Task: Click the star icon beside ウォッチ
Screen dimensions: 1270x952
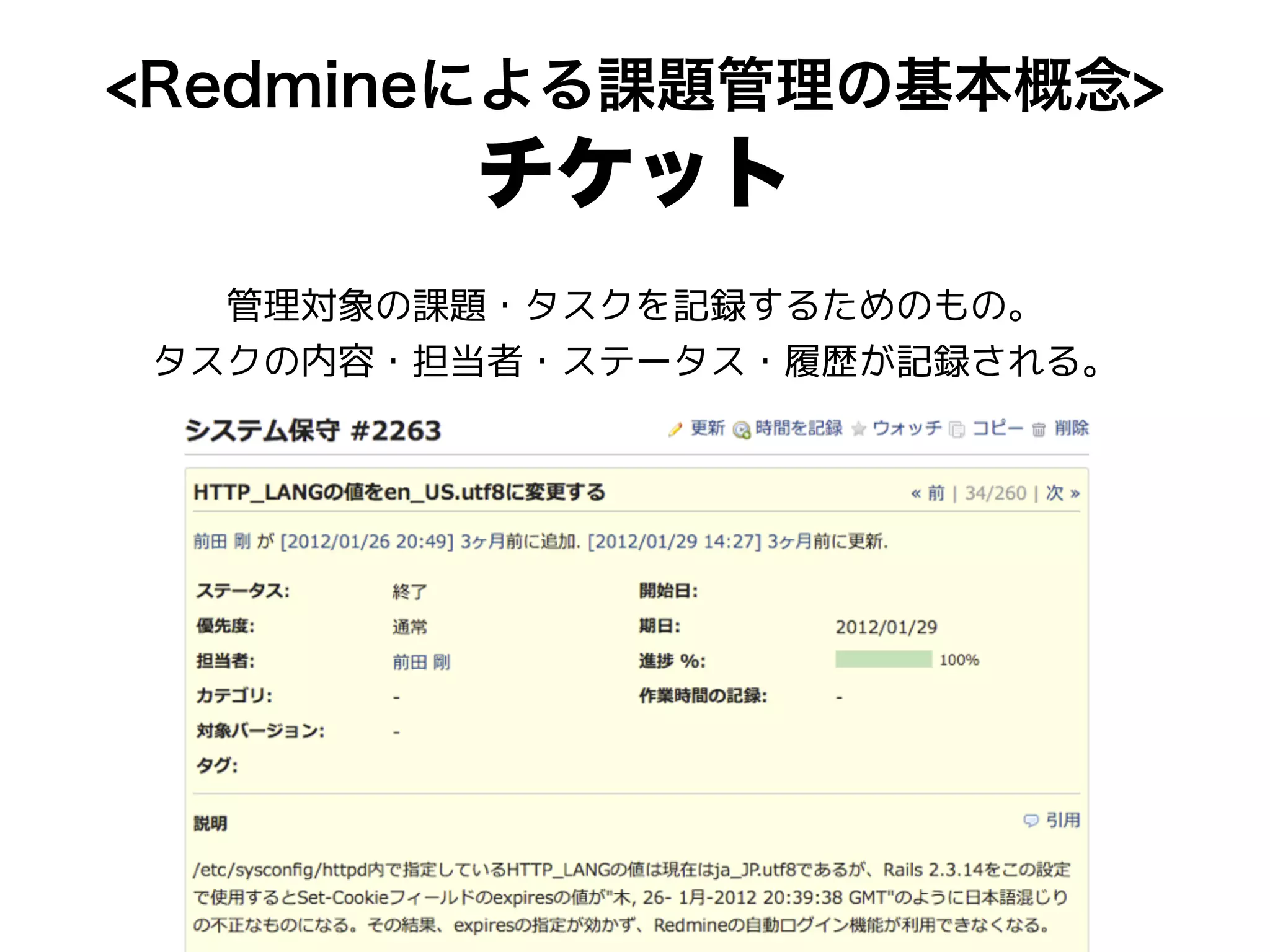Action: click(x=858, y=429)
